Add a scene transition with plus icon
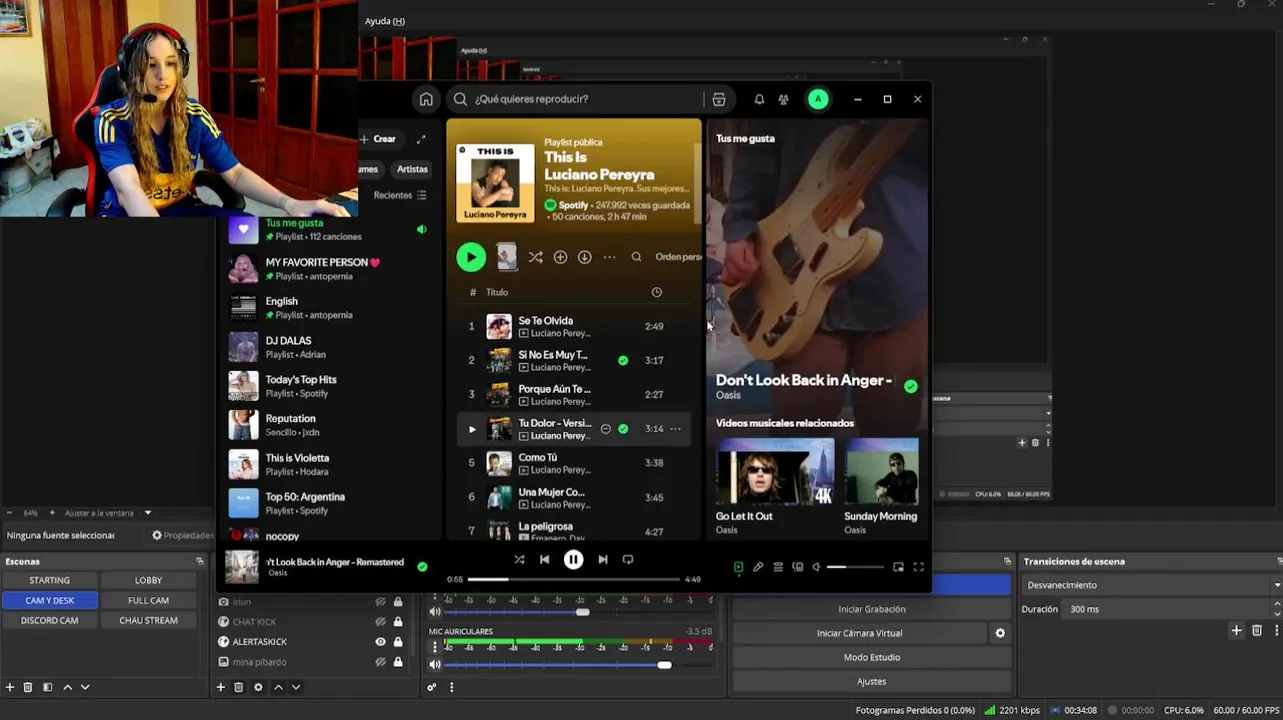This screenshot has width=1283, height=720. point(1236,630)
